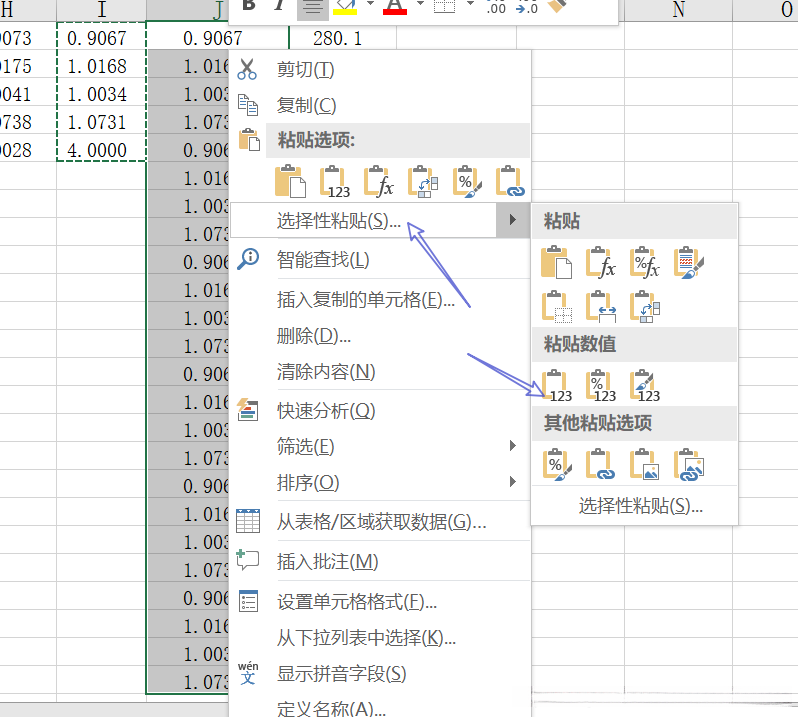Click the wén phonetic field icon
The image size is (798, 717).
pyautogui.click(x=248, y=673)
